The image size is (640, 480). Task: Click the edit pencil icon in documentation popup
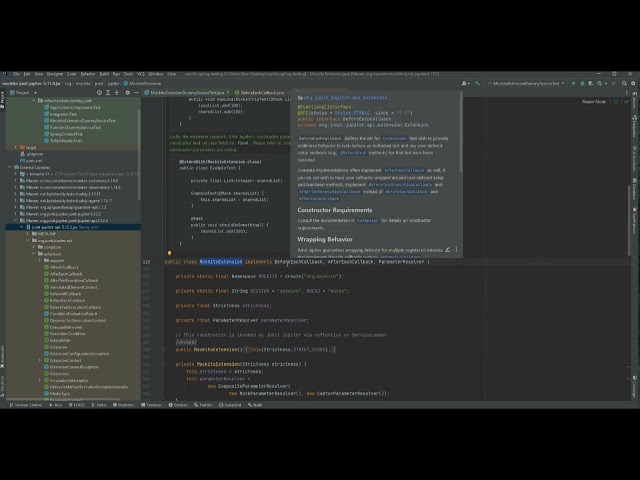[x=447, y=249]
